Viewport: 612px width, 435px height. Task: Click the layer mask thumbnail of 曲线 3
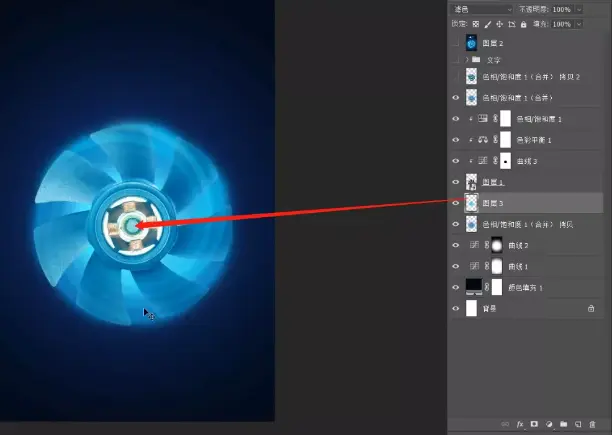(505, 161)
